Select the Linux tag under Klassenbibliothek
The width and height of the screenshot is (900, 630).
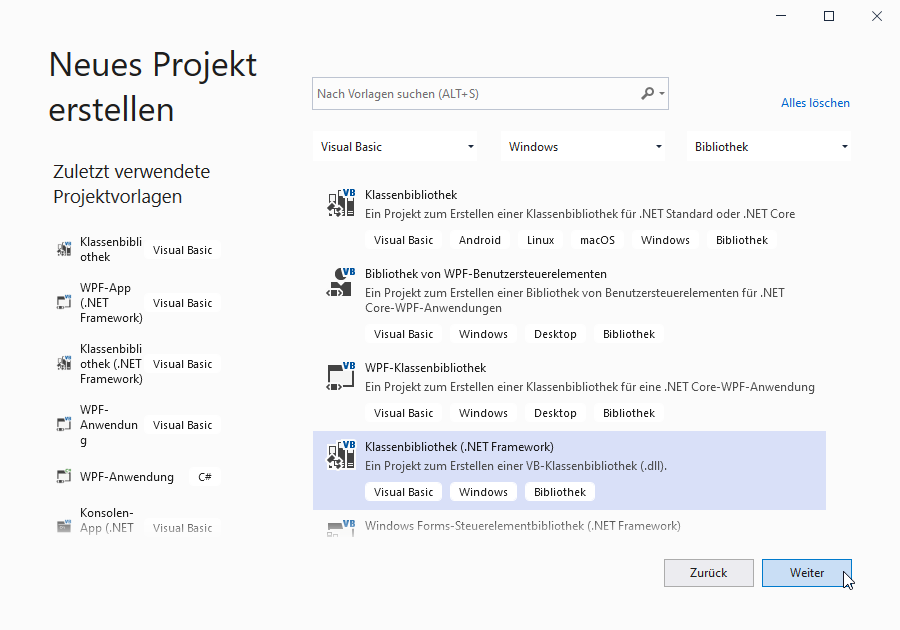(540, 239)
